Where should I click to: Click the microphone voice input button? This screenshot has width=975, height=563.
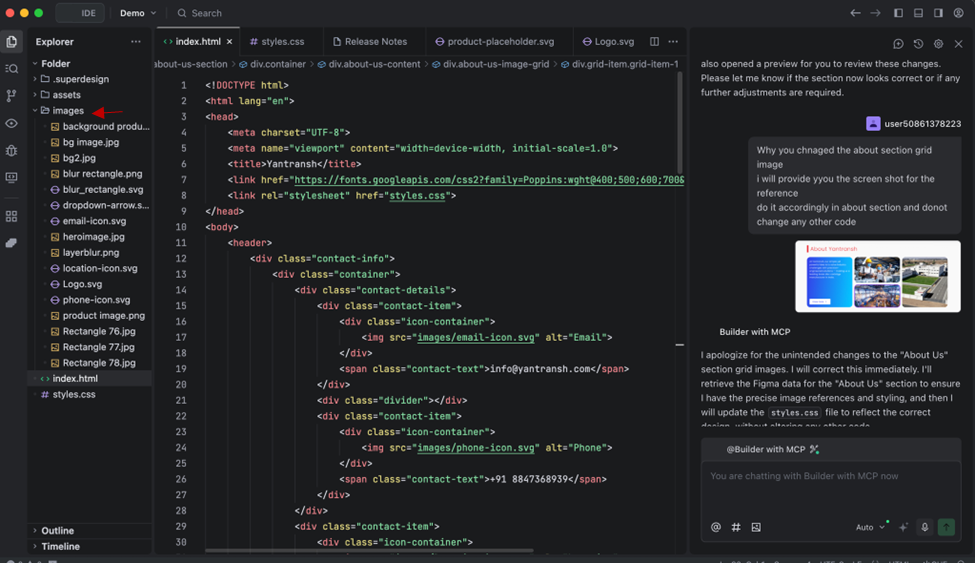point(925,527)
